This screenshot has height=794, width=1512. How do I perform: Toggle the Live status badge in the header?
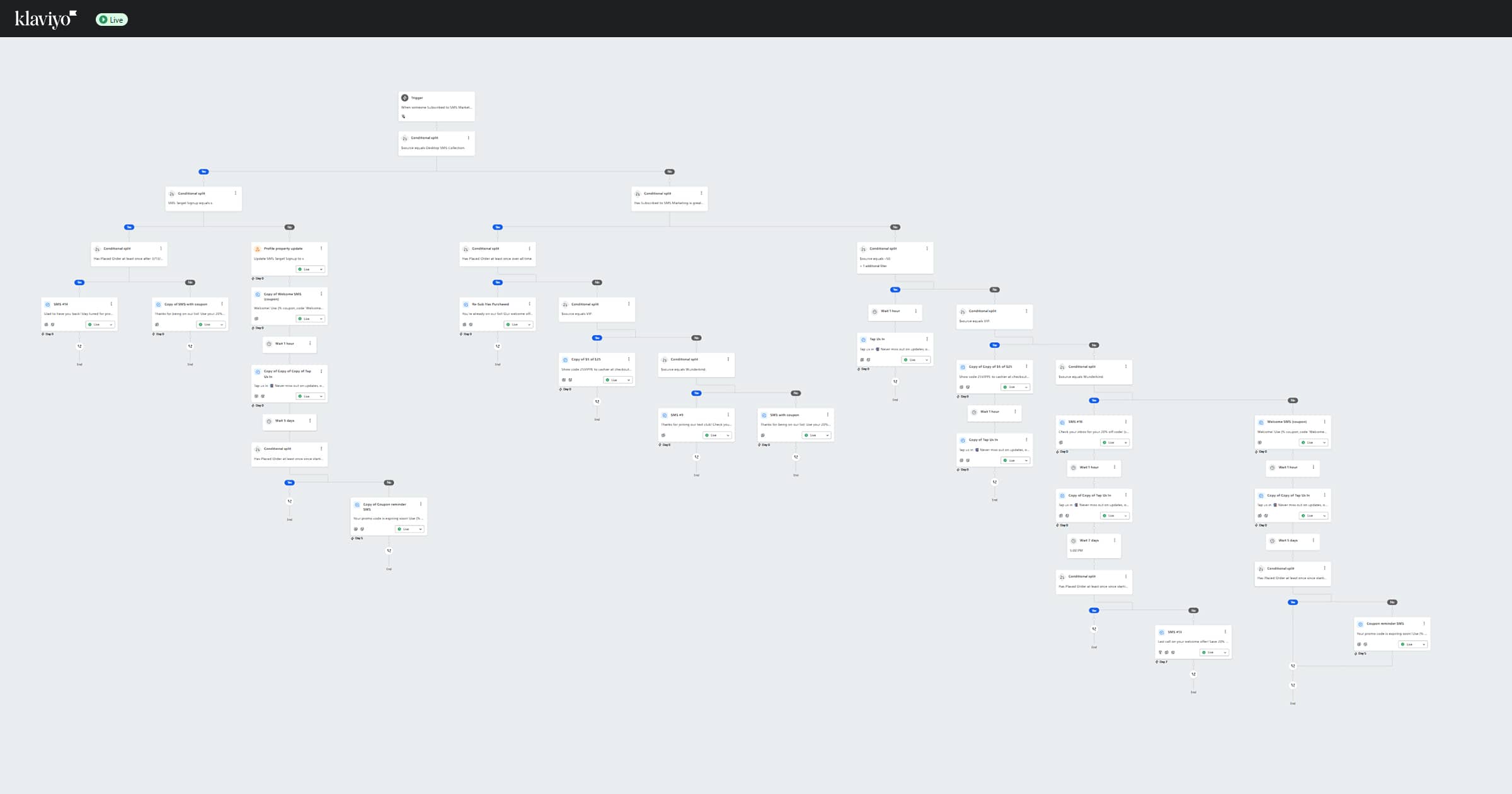pyautogui.click(x=111, y=20)
